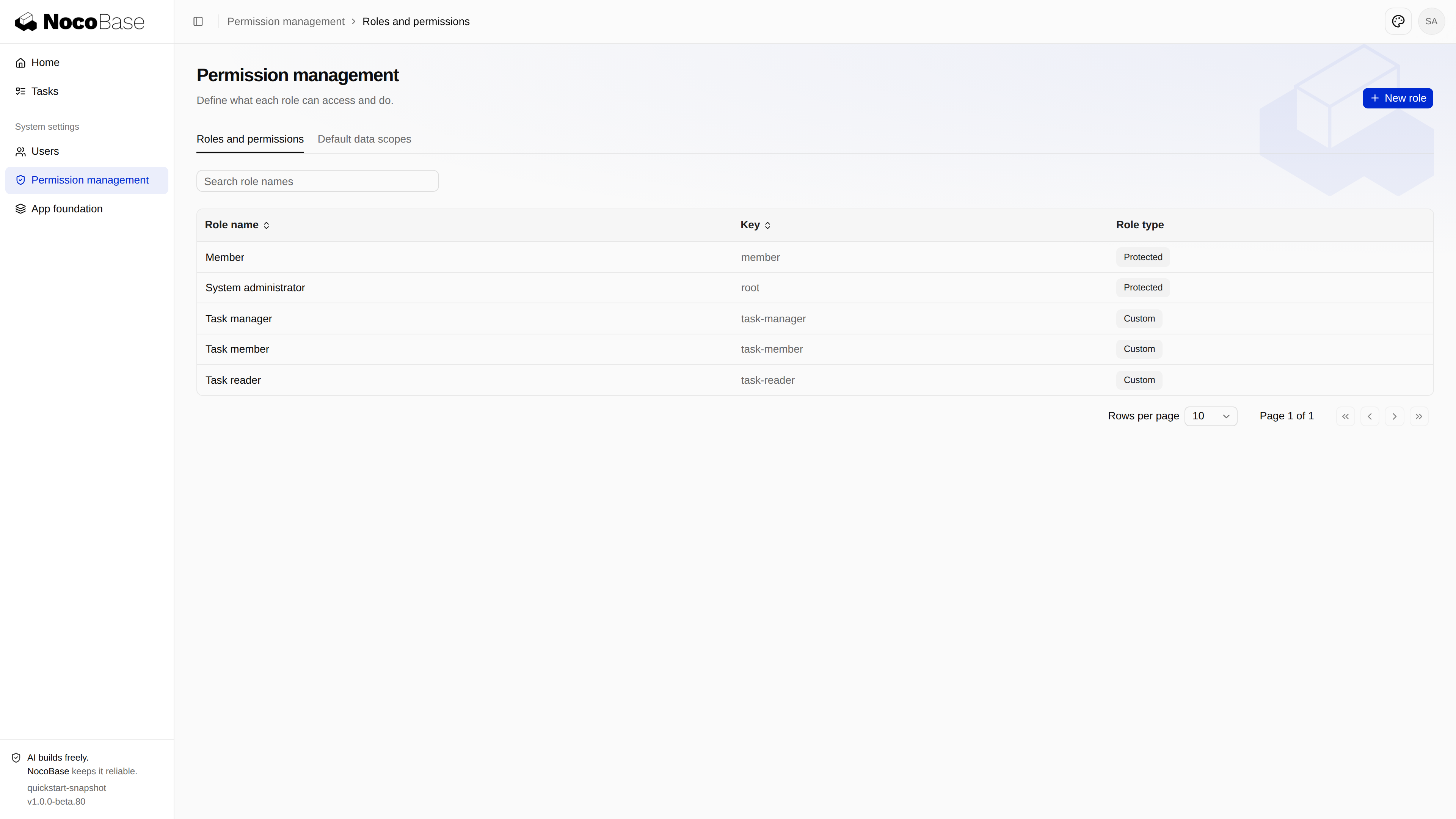Jump to the last page of results
Viewport: 1456px width, 819px height.
[x=1419, y=417]
